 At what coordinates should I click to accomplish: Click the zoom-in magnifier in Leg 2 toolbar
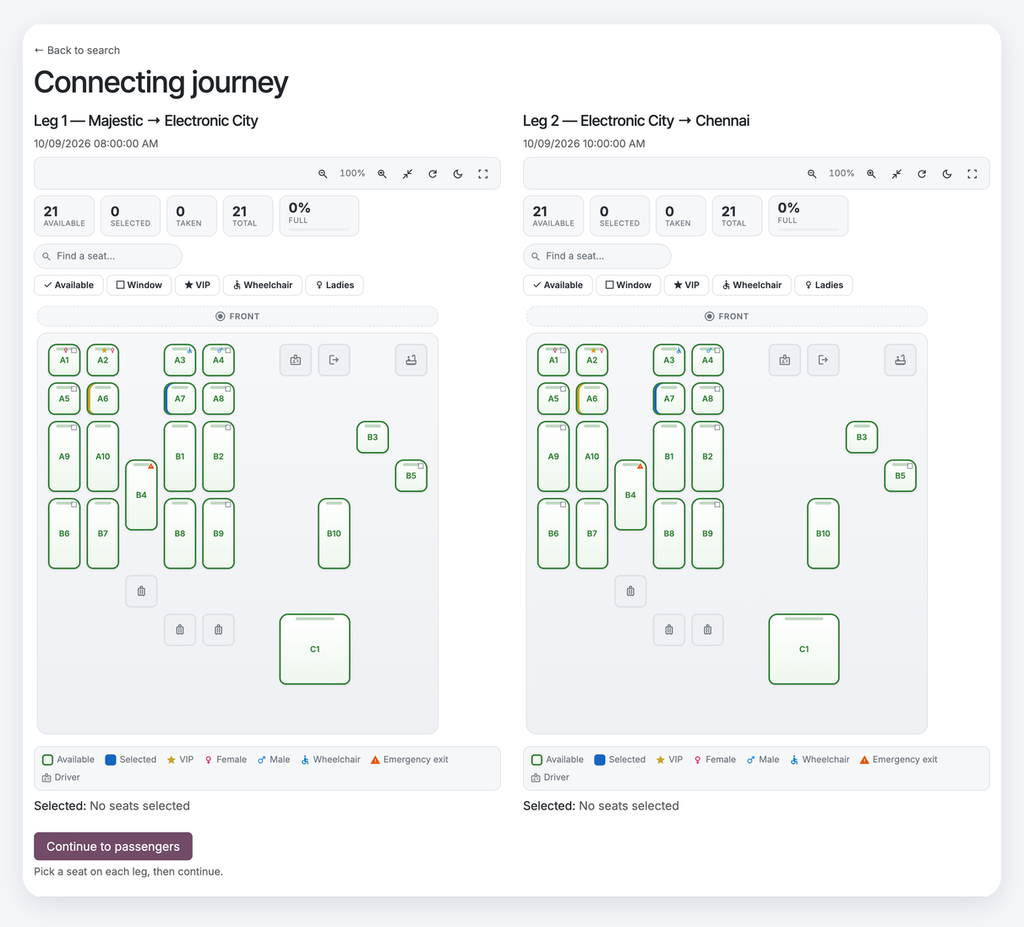click(x=871, y=174)
